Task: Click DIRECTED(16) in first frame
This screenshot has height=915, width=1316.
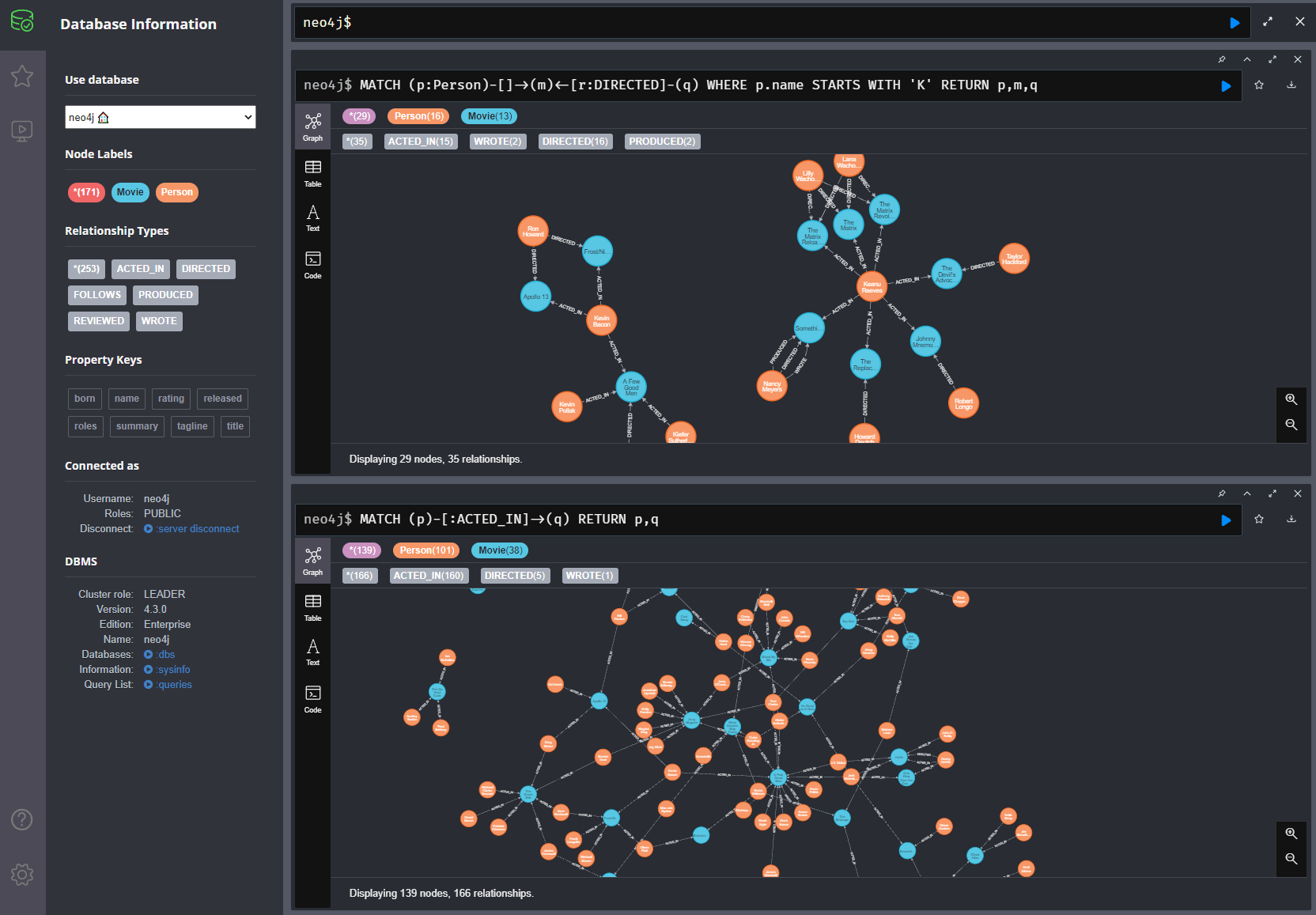Action: [x=575, y=142]
